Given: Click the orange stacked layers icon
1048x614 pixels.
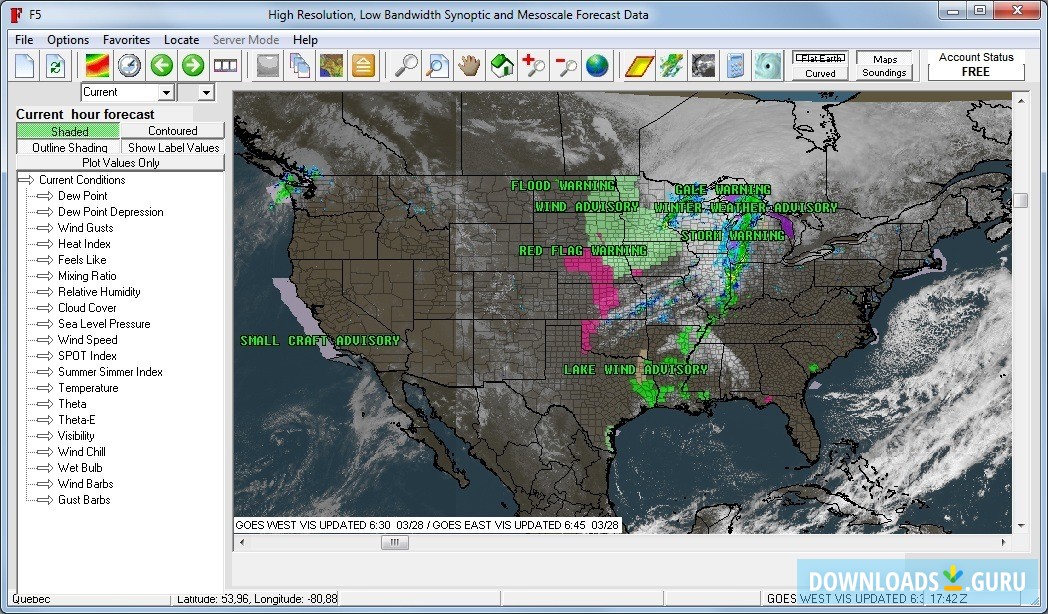Looking at the screenshot, I should [364, 65].
